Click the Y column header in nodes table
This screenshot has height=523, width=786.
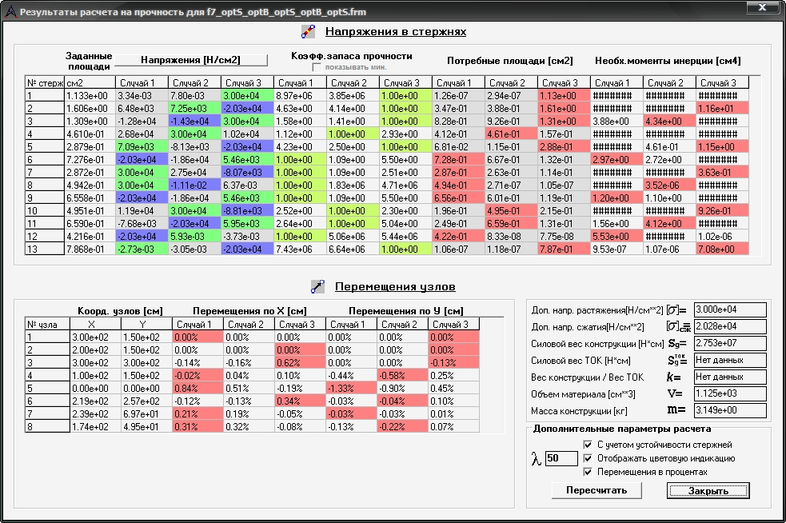(x=146, y=324)
